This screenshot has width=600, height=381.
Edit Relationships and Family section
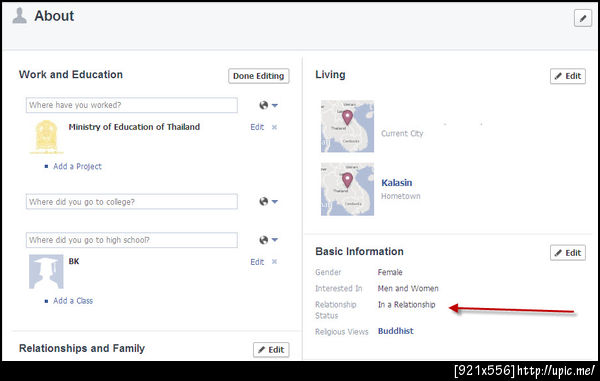[x=271, y=350]
